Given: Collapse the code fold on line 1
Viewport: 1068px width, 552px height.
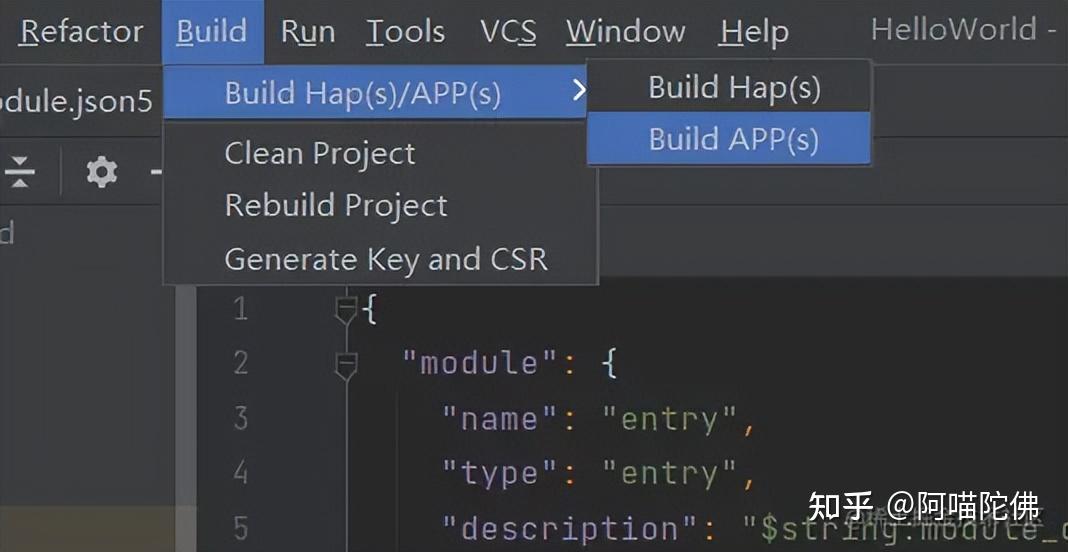Looking at the screenshot, I should [346, 309].
